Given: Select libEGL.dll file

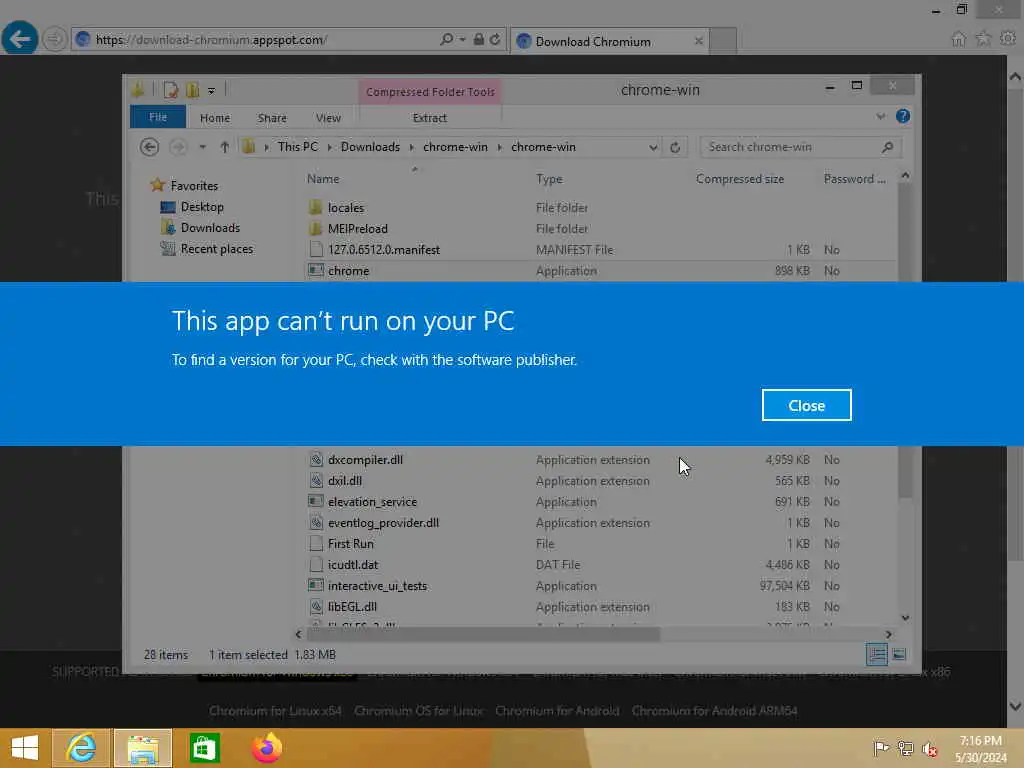Looking at the screenshot, I should point(352,607).
